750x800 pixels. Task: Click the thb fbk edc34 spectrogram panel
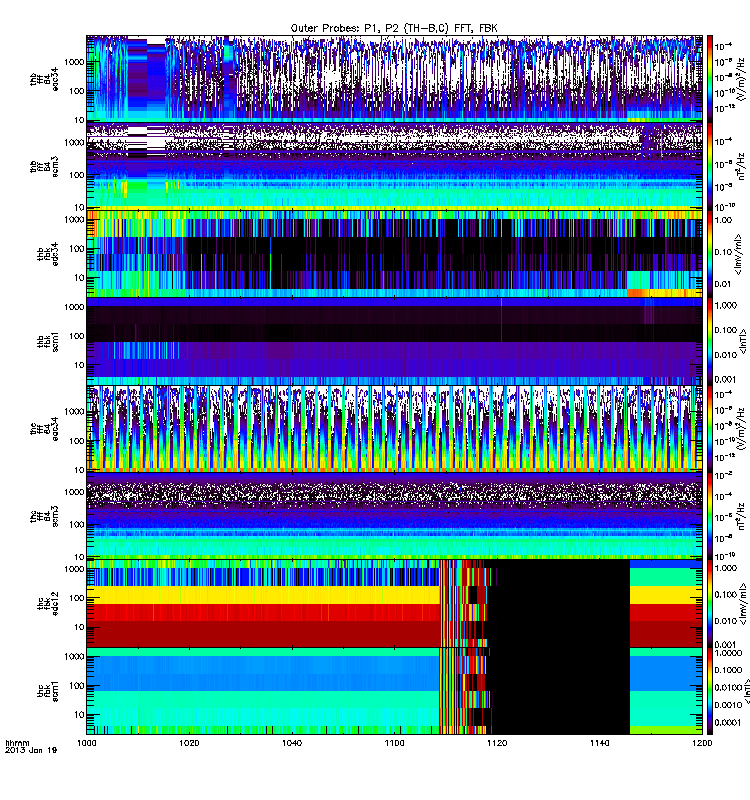(394, 254)
